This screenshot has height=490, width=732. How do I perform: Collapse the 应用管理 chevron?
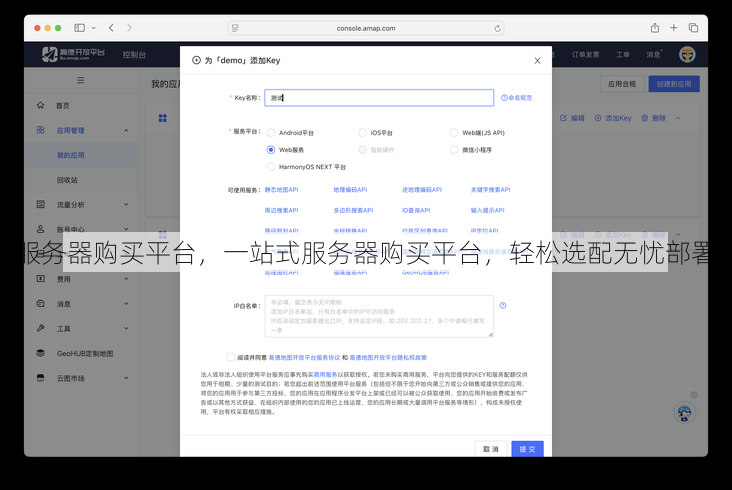pyautogui.click(x=126, y=130)
